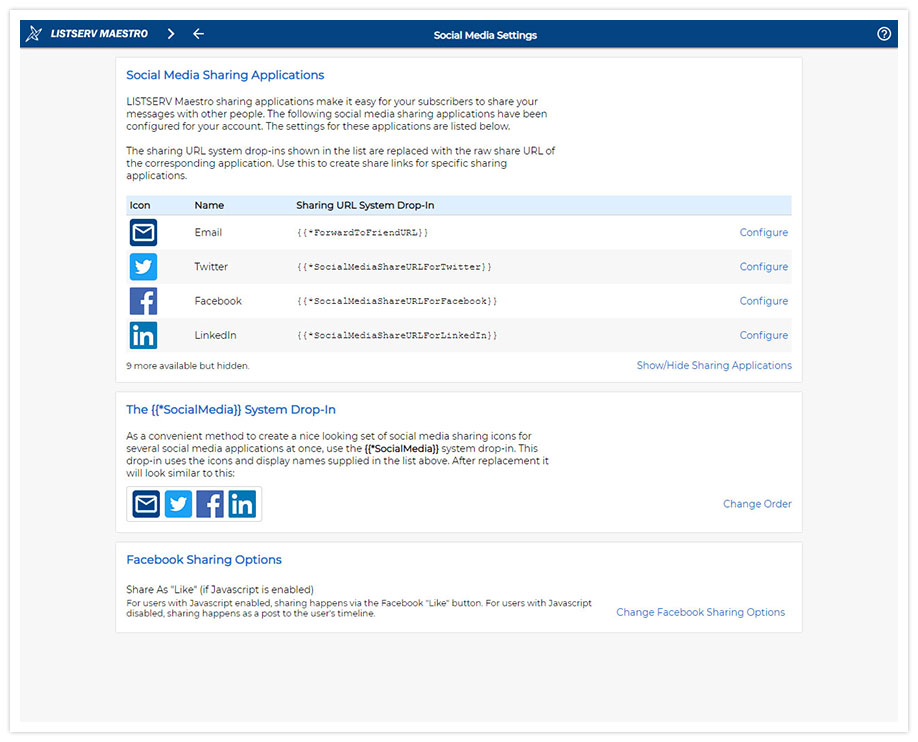Expand the navigation chevron beside LISTSERV Maestro
Image resolution: width=918 pixels, height=742 pixels.
[x=170, y=34]
